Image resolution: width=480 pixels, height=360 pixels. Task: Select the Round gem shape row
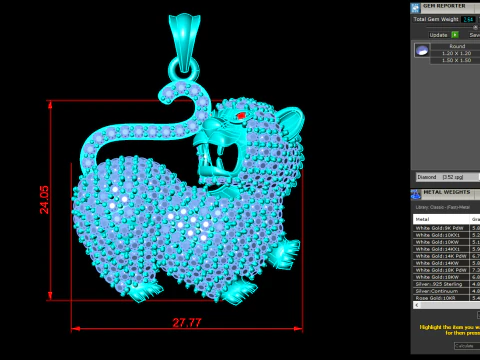(455, 46)
